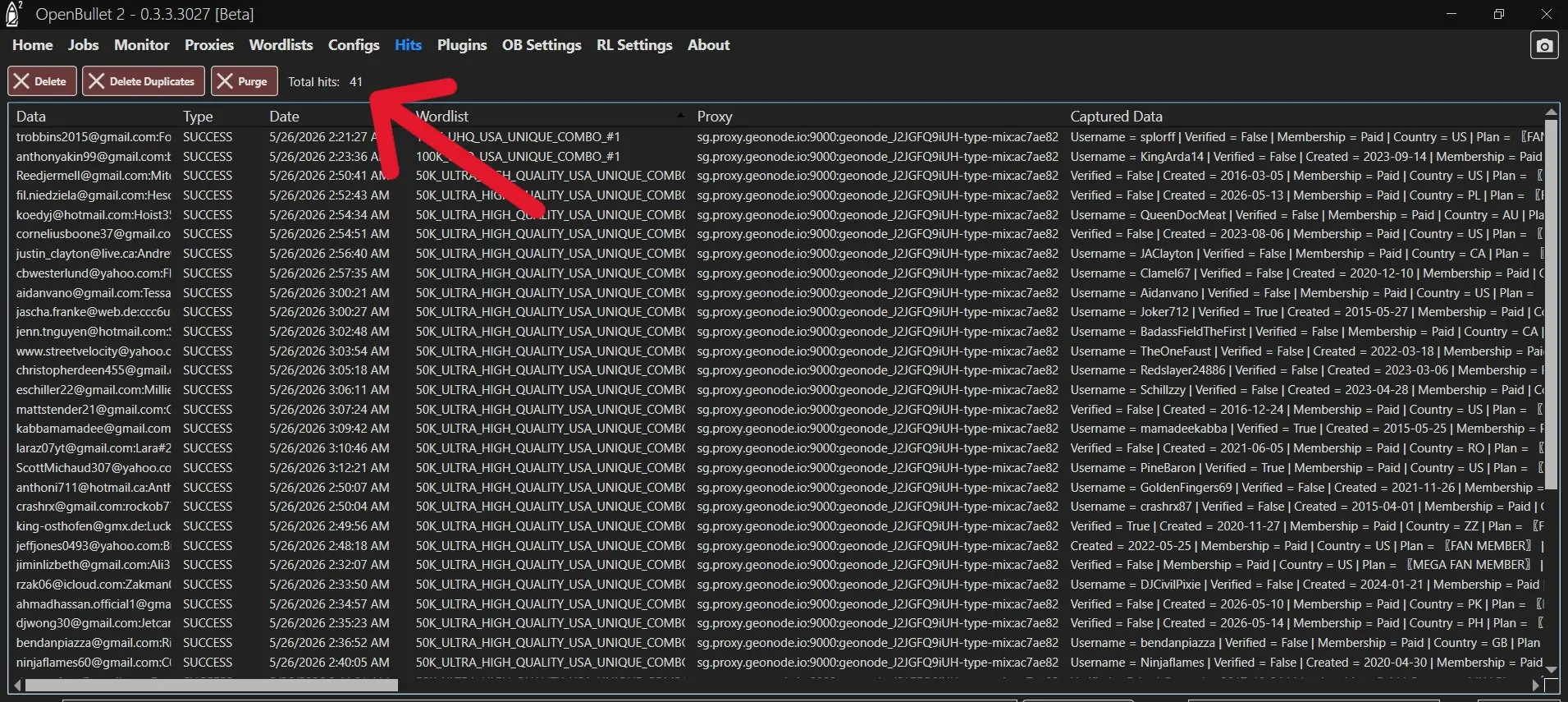
Task: Click the 'Total hits: 41' label
Action: 325,82
